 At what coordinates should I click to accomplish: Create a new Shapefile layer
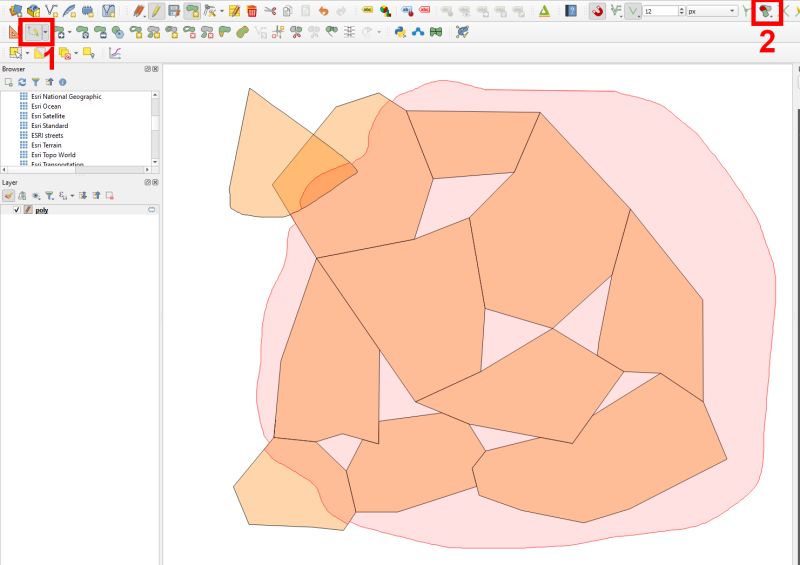(51, 10)
